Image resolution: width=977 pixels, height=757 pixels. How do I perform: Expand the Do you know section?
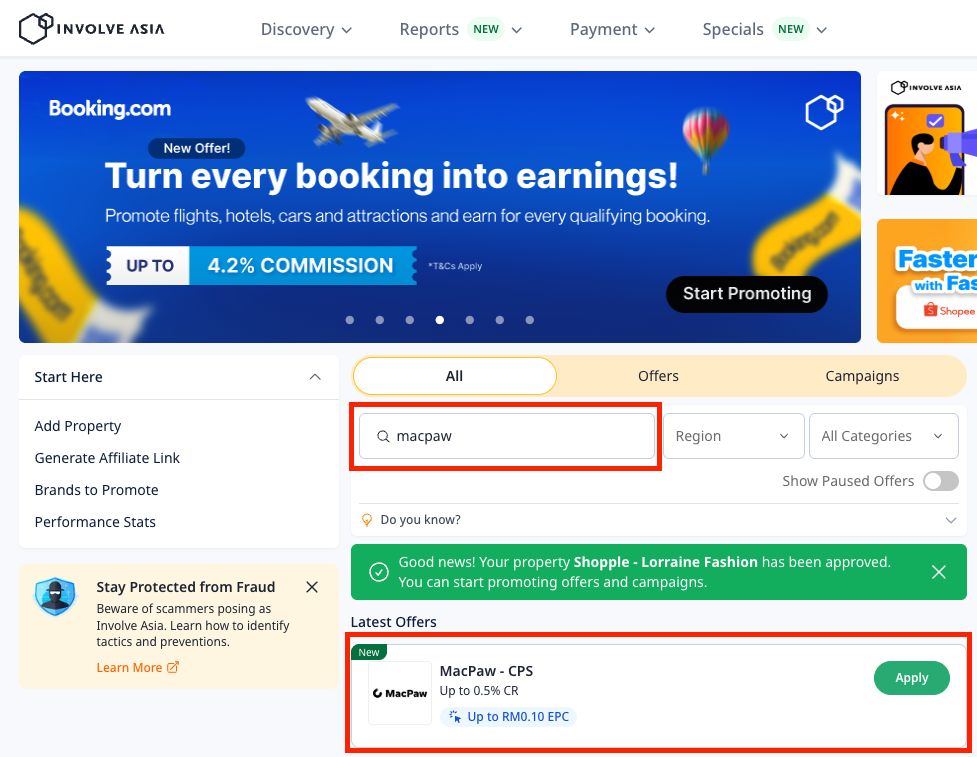tap(950, 520)
